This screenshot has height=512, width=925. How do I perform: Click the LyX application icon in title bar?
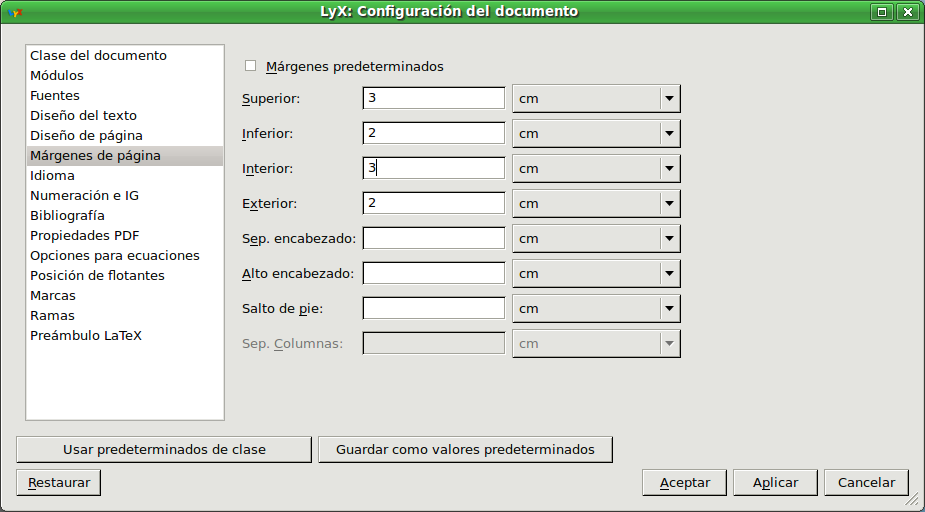(15, 12)
